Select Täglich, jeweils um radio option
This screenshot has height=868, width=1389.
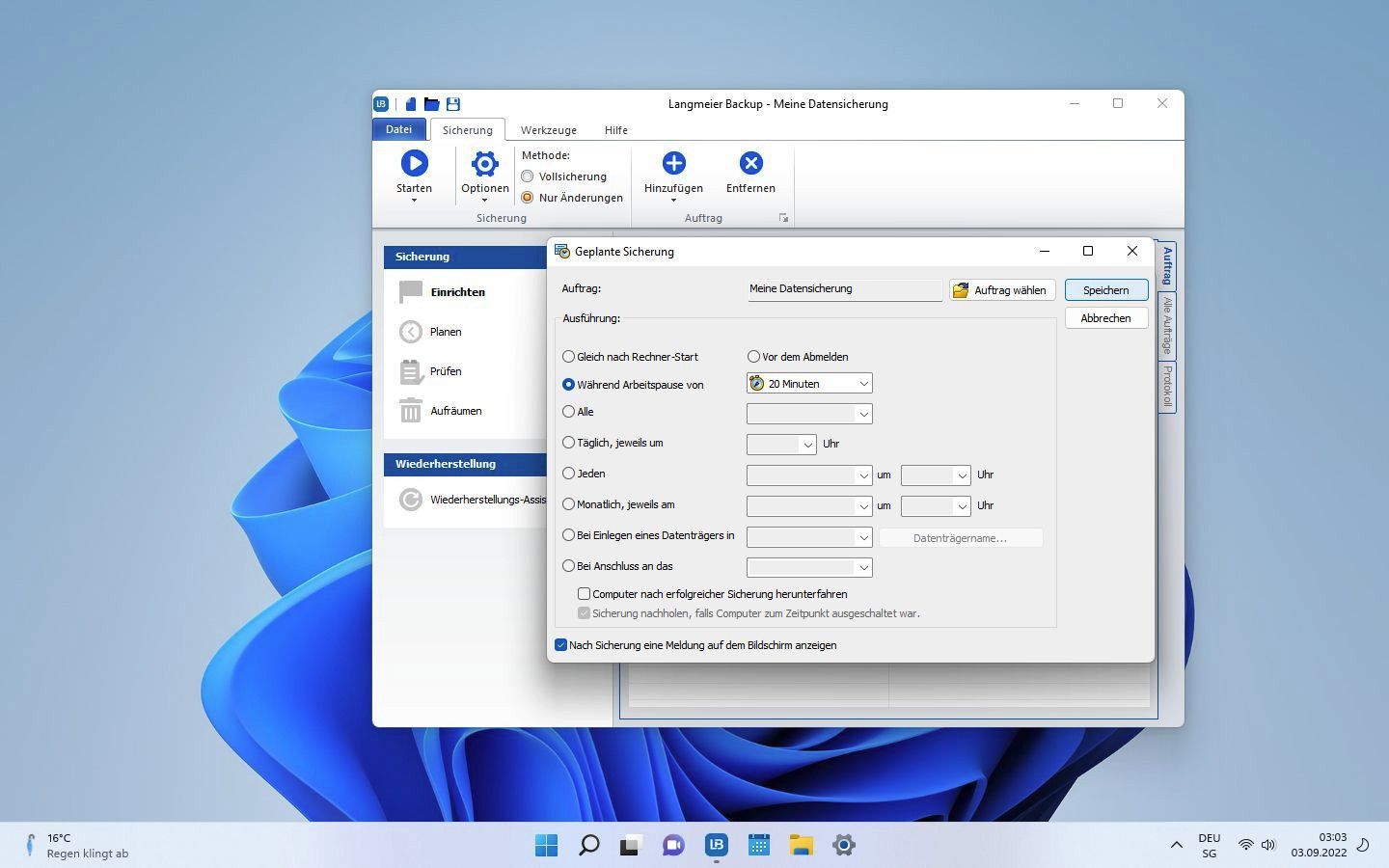[x=569, y=443]
